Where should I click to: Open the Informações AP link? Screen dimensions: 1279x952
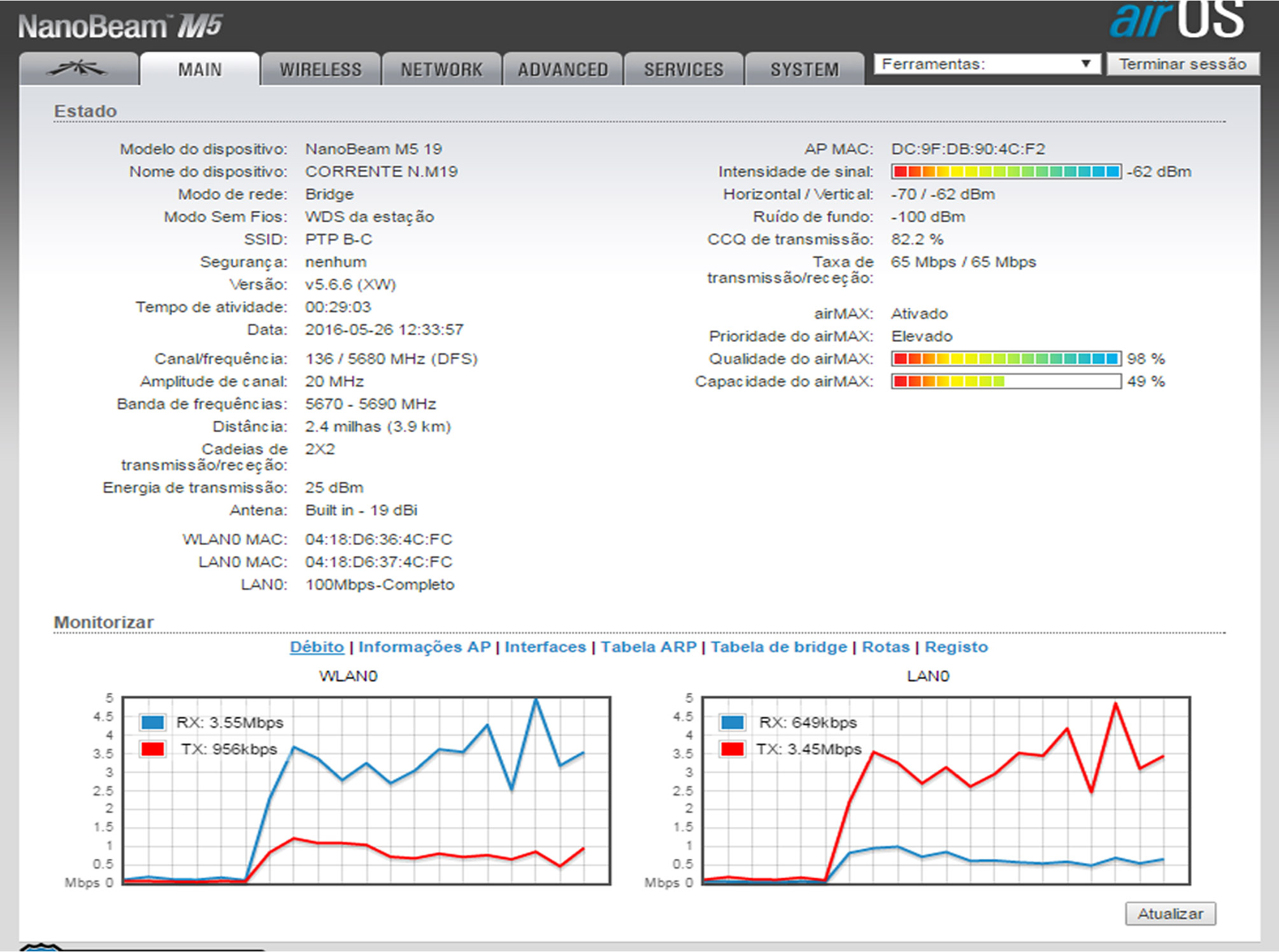(x=424, y=647)
